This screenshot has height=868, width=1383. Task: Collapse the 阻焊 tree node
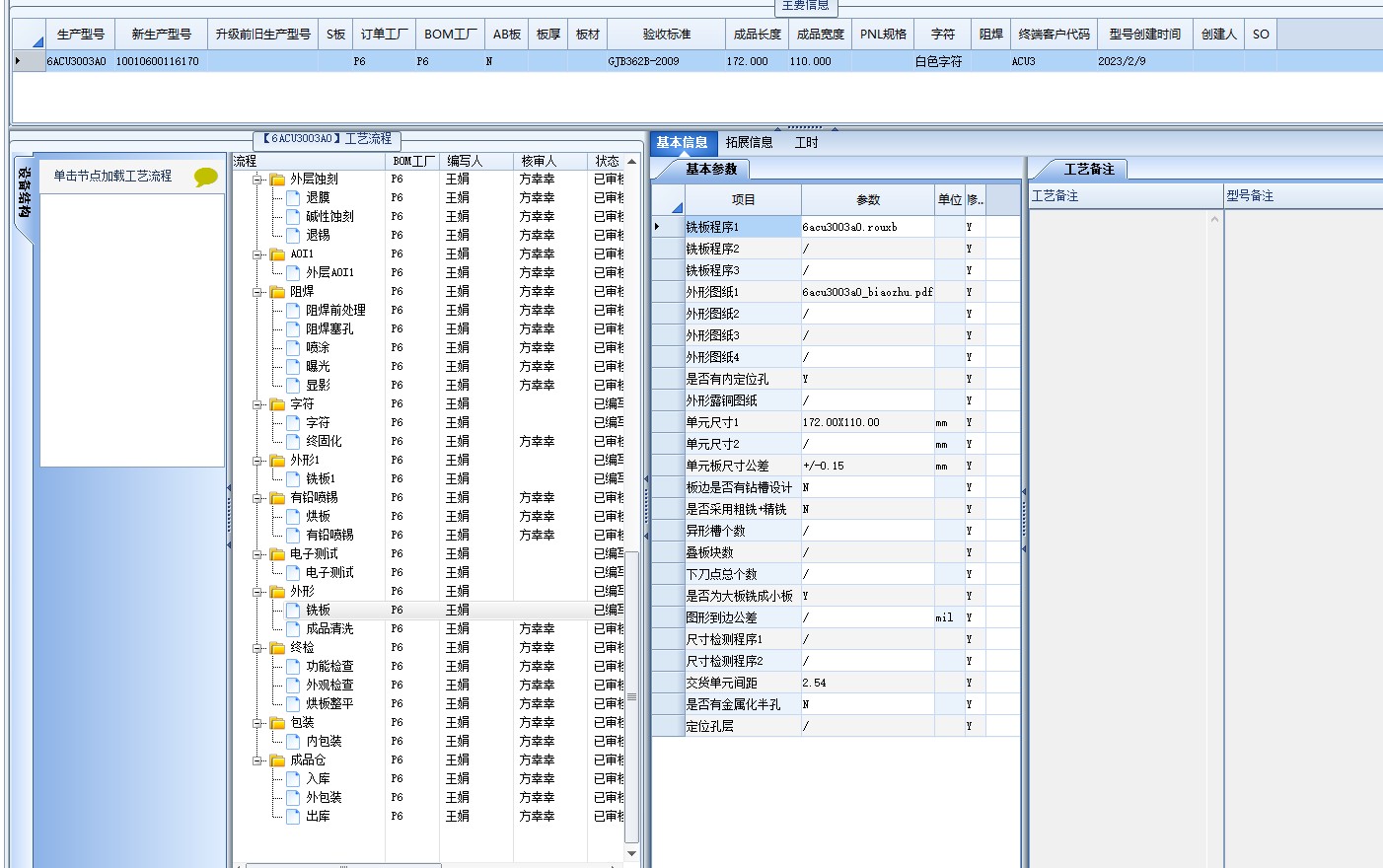click(257, 292)
